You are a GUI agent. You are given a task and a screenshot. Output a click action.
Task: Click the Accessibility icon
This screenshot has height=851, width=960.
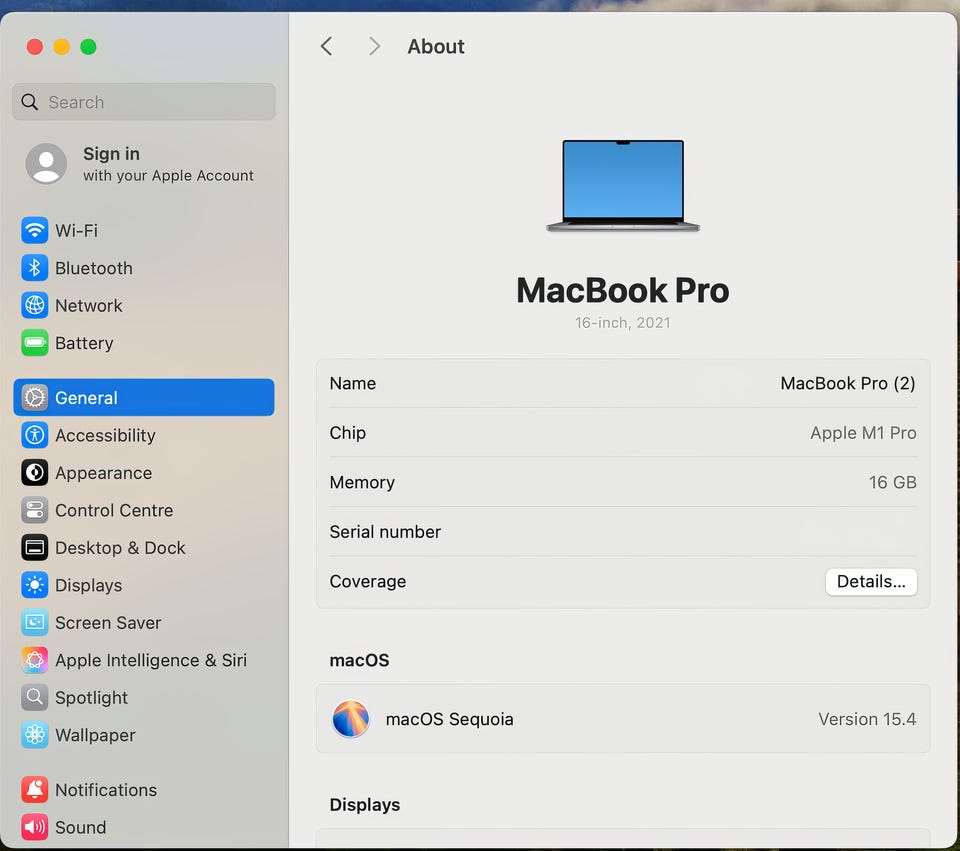(35, 435)
